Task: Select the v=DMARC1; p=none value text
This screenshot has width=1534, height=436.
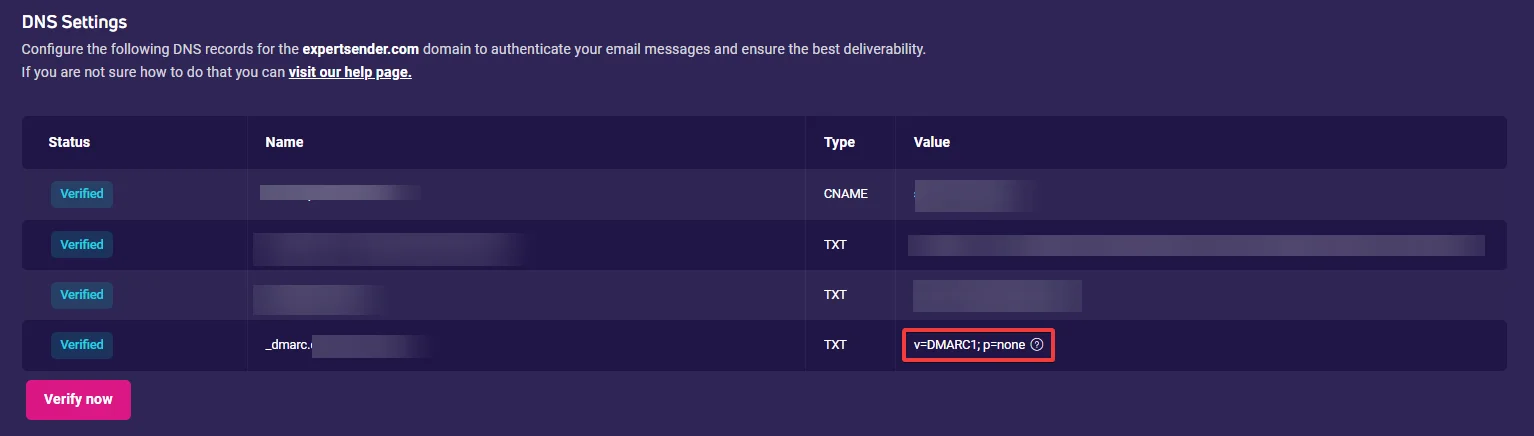Action: click(x=969, y=345)
